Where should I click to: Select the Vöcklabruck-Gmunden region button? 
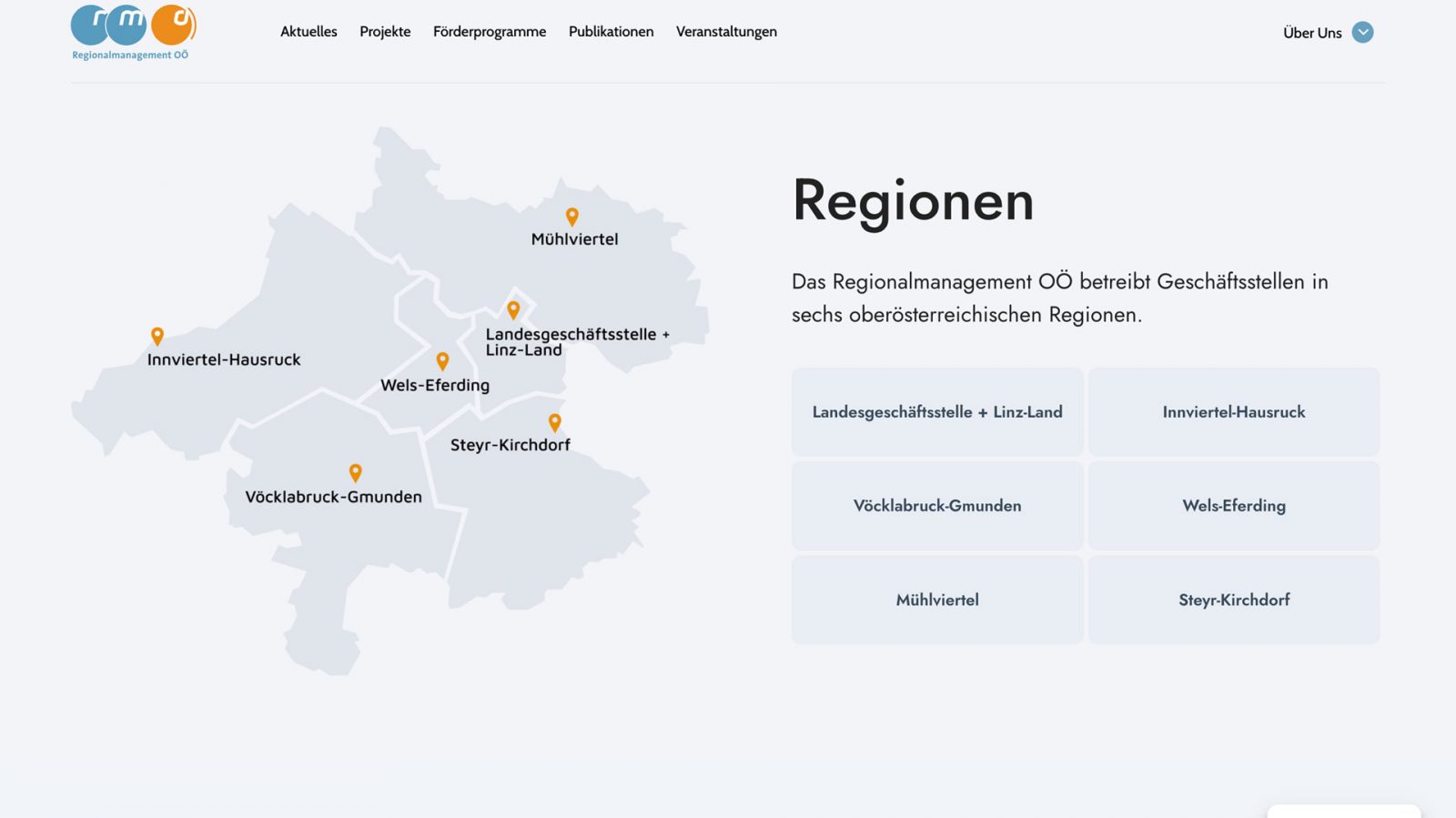point(937,506)
